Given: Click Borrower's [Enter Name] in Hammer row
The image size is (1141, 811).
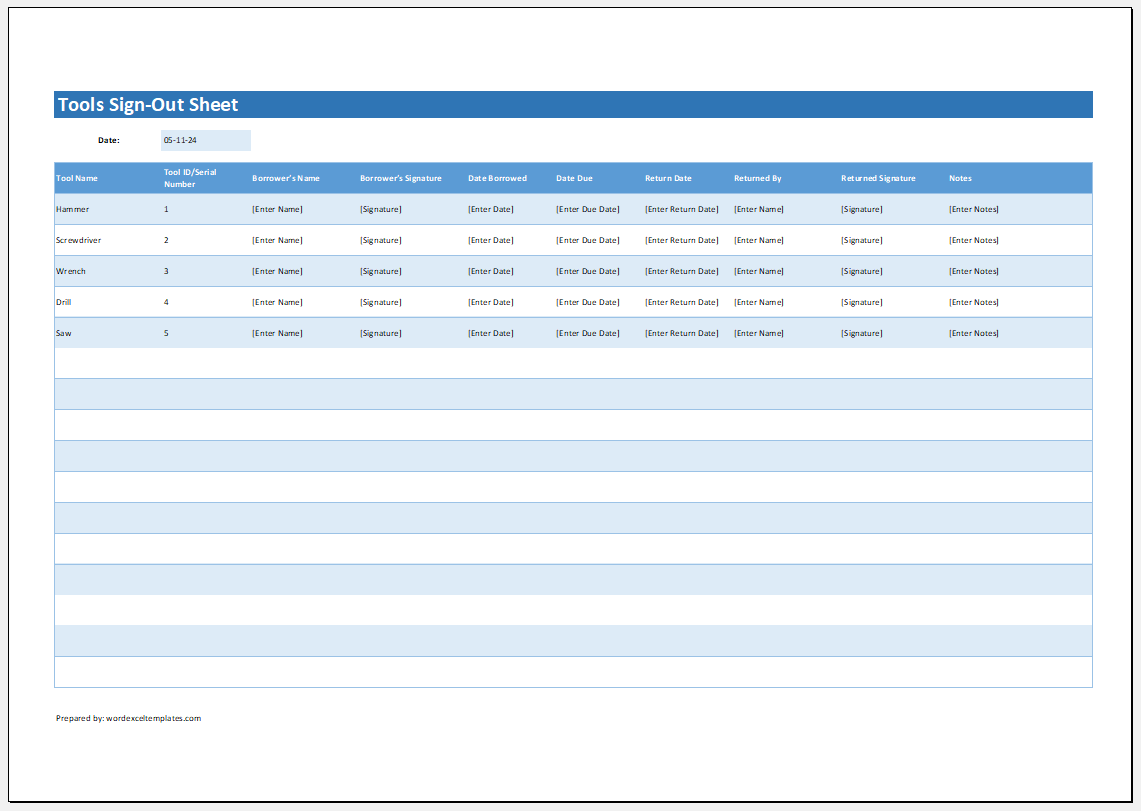Looking at the screenshot, I should coord(277,209).
